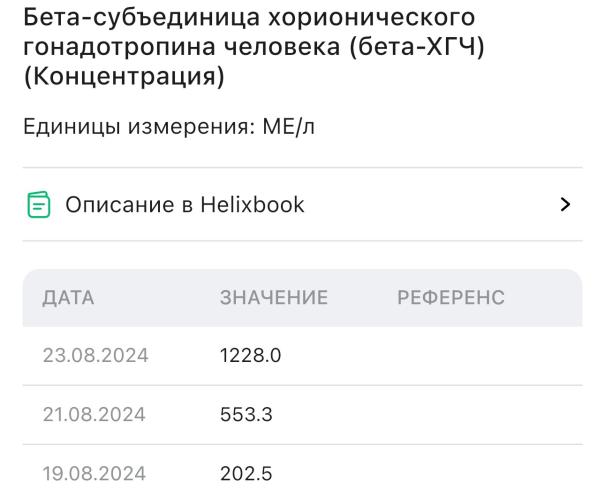The width and height of the screenshot is (605, 500).
Task: Select the ДАТА column header
Action: click(68, 298)
